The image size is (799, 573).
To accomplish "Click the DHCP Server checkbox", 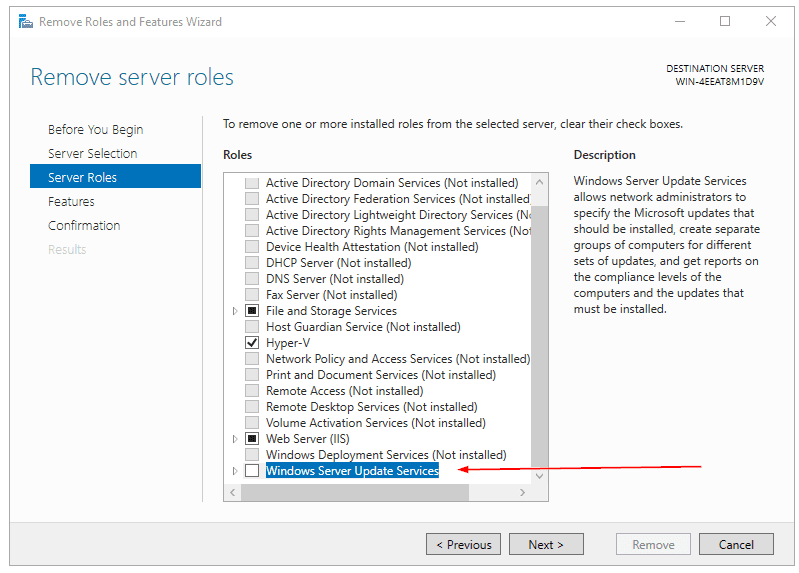I will pos(252,263).
